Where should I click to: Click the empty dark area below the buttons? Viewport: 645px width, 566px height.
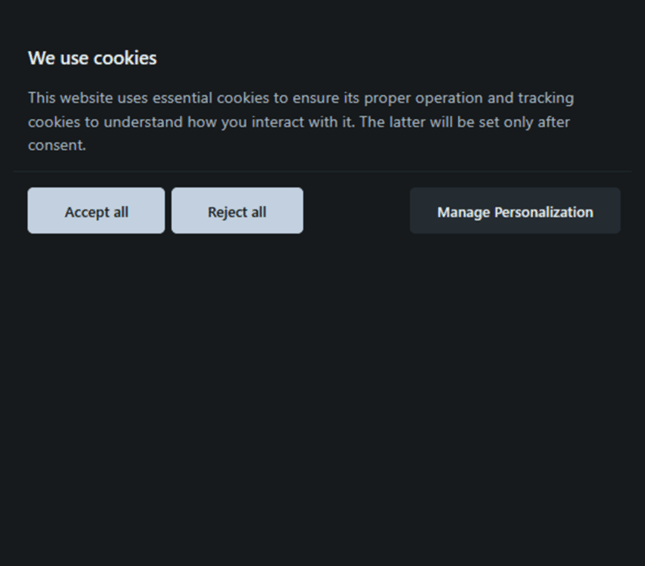point(322,400)
